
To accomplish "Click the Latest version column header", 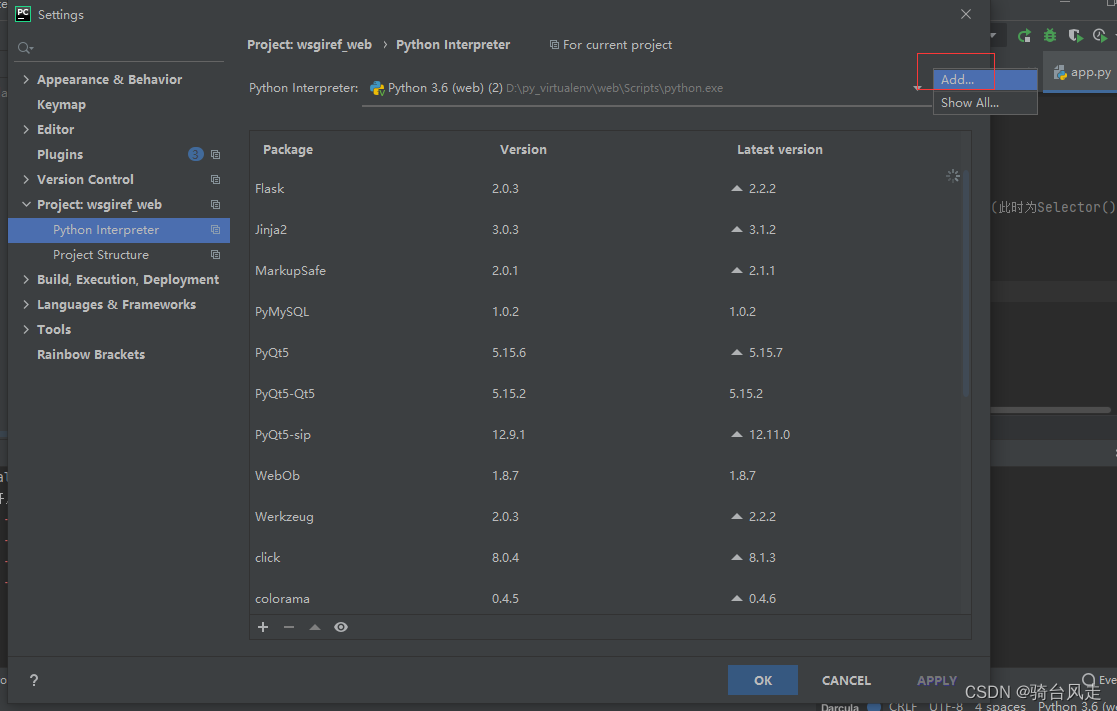I will pos(779,150).
